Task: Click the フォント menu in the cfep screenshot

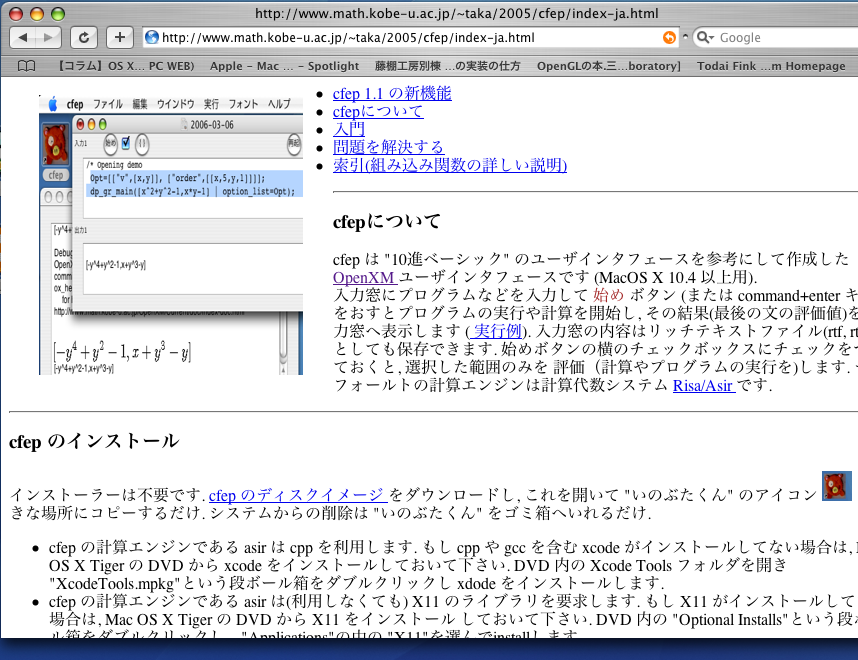Action: point(243,104)
